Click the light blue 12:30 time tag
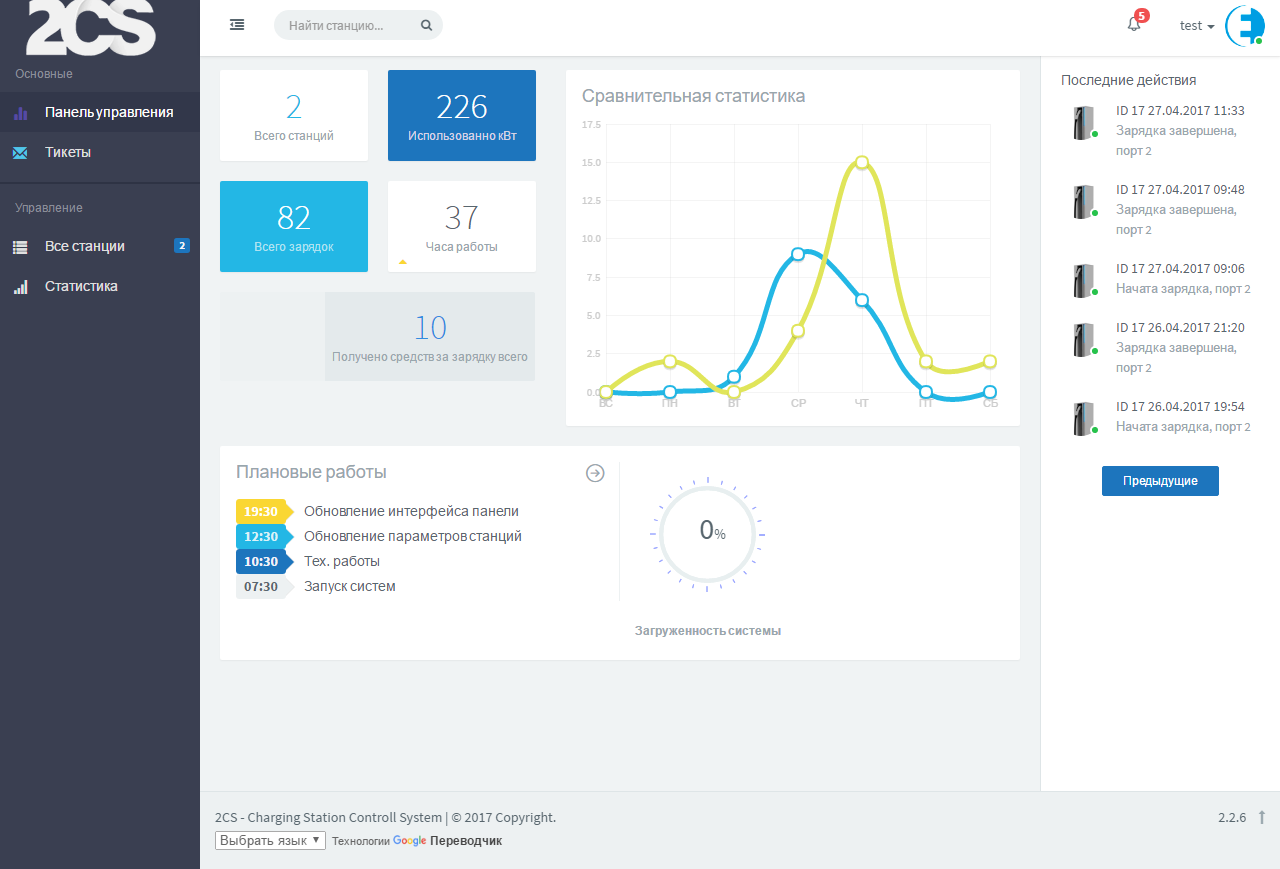Viewport: 1280px width, 869px height. pos(264,536)
